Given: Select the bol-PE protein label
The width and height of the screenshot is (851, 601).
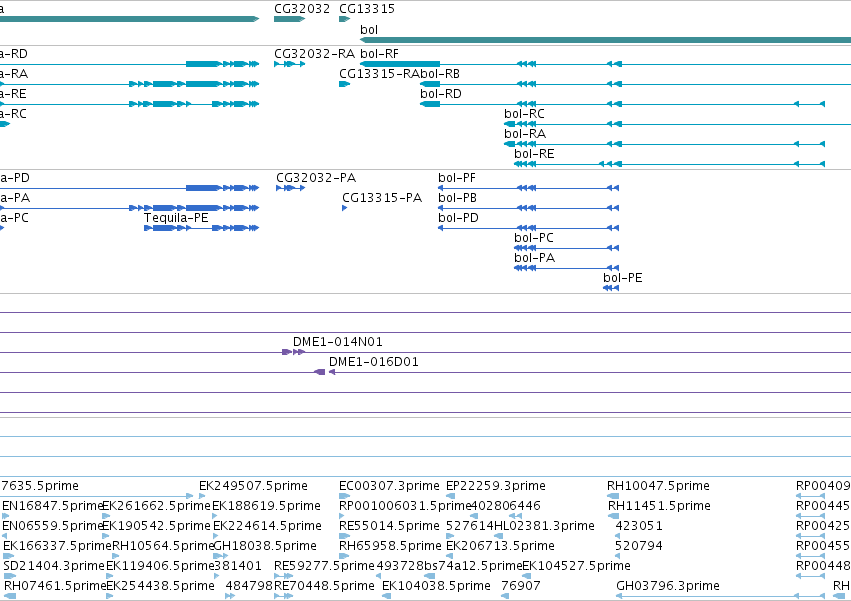Looking at the screenshot, I should click(x=623, y=278).
